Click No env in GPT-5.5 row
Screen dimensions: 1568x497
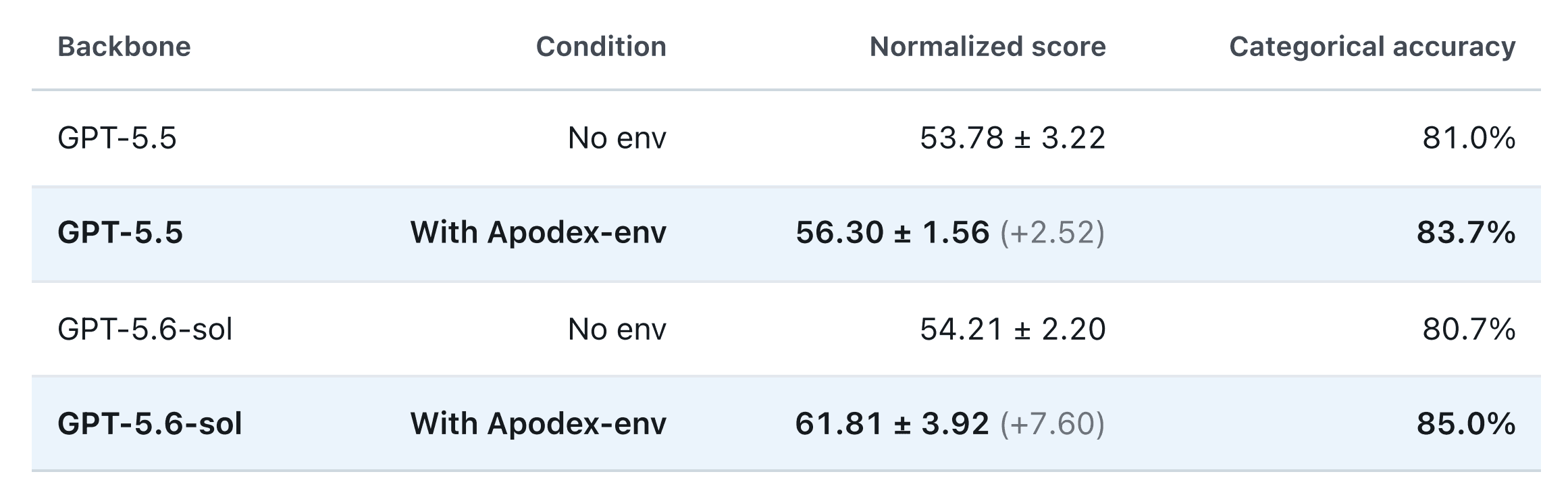click(617, 138)
